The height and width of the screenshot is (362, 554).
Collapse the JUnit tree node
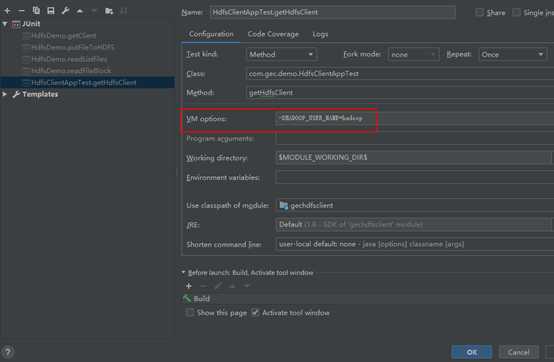click(5, 24)
